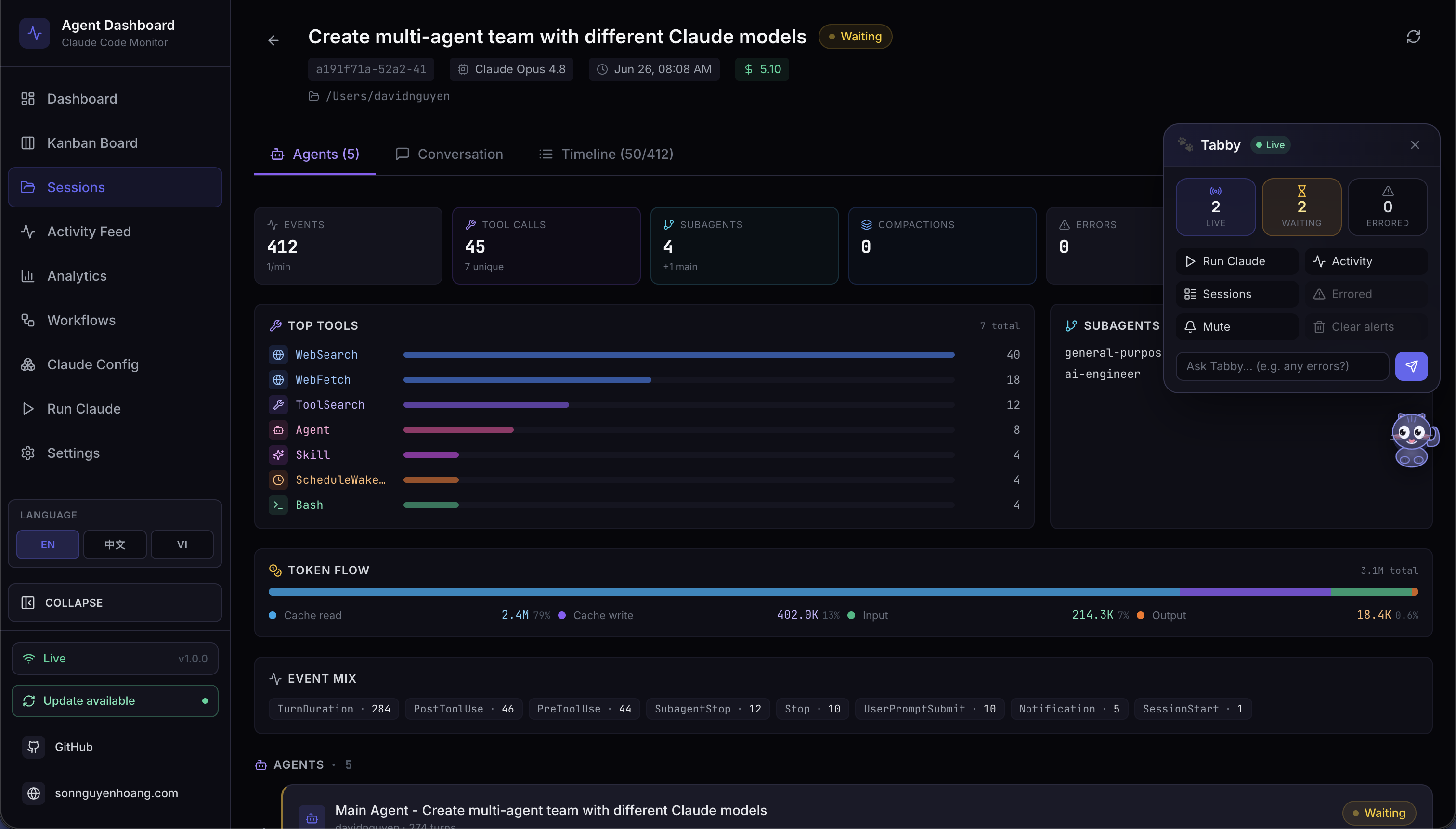Switch to Timeline (50/412) tab
The width and height of the screenshot is (1456, 829).
tap(606, 155)
